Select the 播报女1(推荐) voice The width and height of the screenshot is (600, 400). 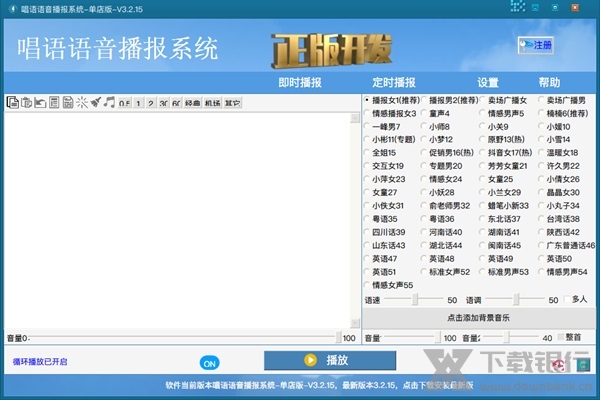(393, 100)
